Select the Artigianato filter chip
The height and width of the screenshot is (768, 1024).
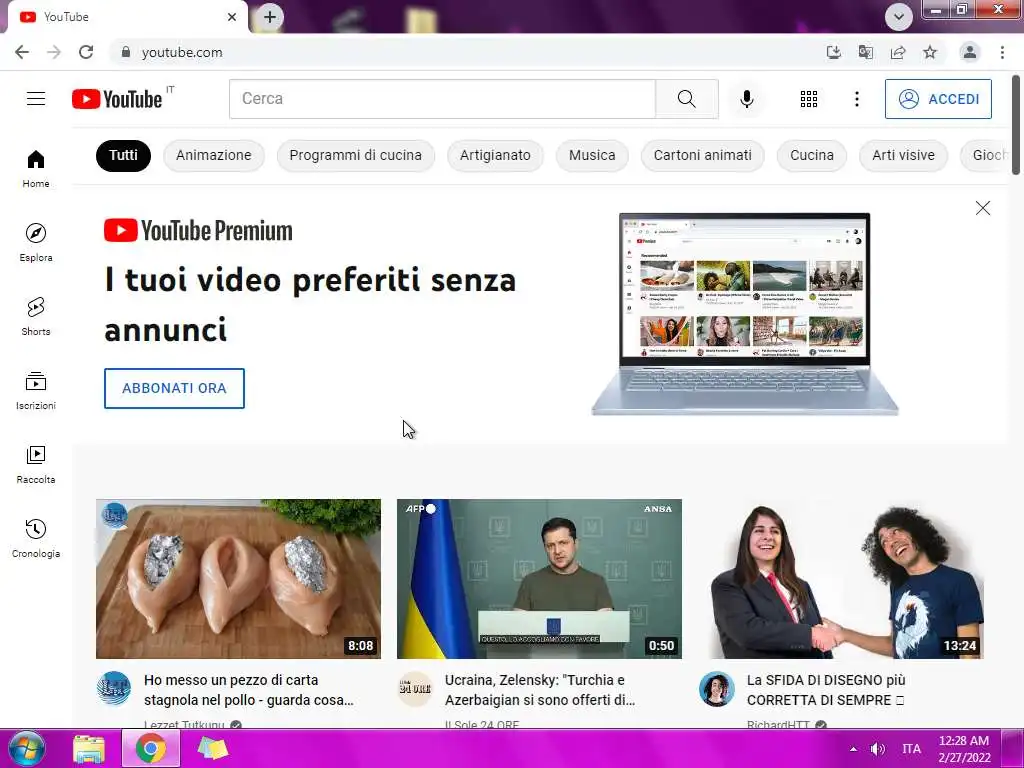tap(495, 155)
